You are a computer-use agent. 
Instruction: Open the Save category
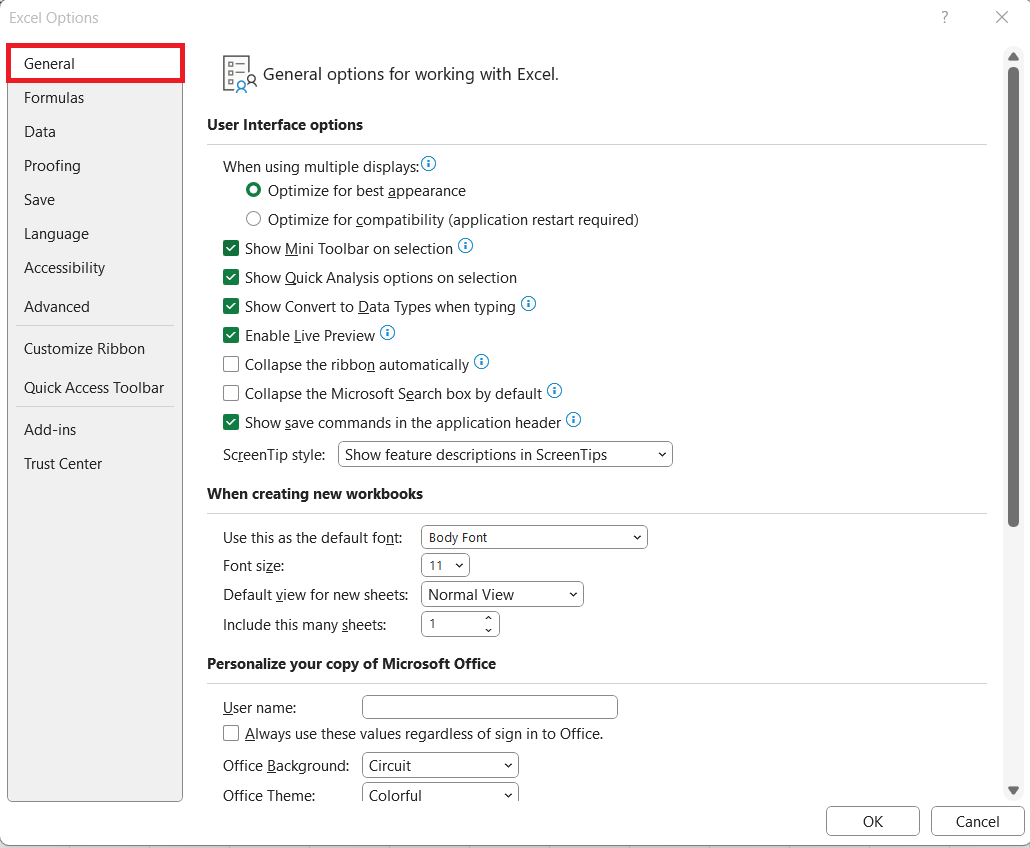click(x=95, y=200)
